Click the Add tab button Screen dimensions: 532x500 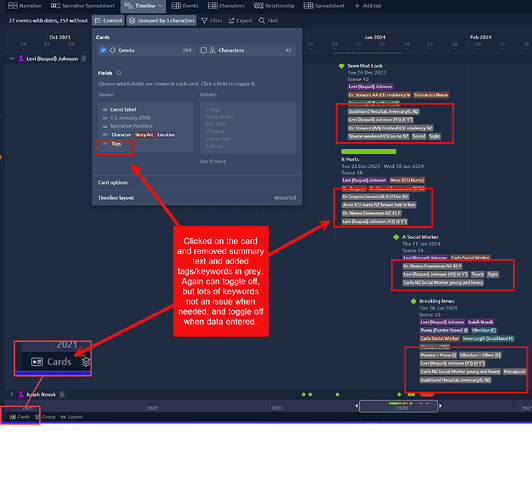[x=368, y=6]
